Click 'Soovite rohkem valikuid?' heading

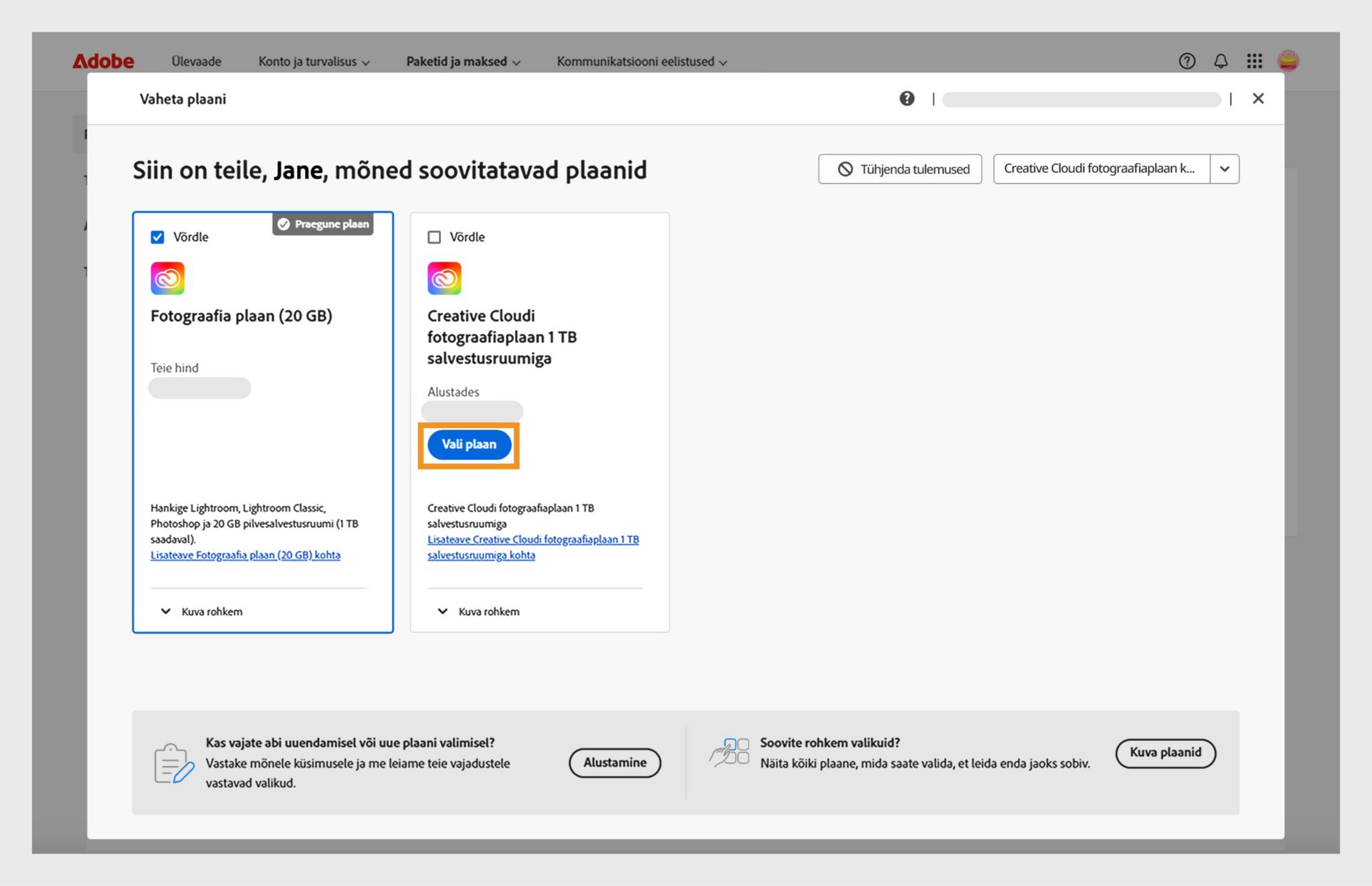coord(830,743)
